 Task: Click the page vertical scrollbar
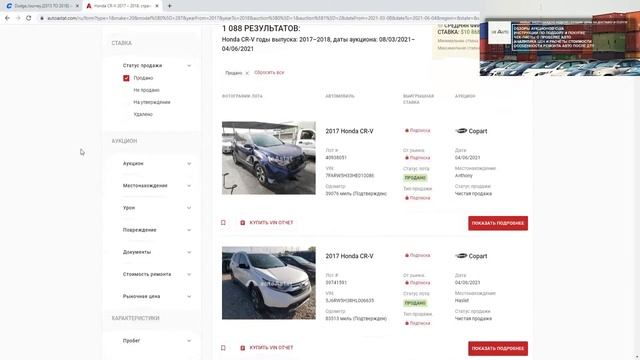tap(637, 192)
